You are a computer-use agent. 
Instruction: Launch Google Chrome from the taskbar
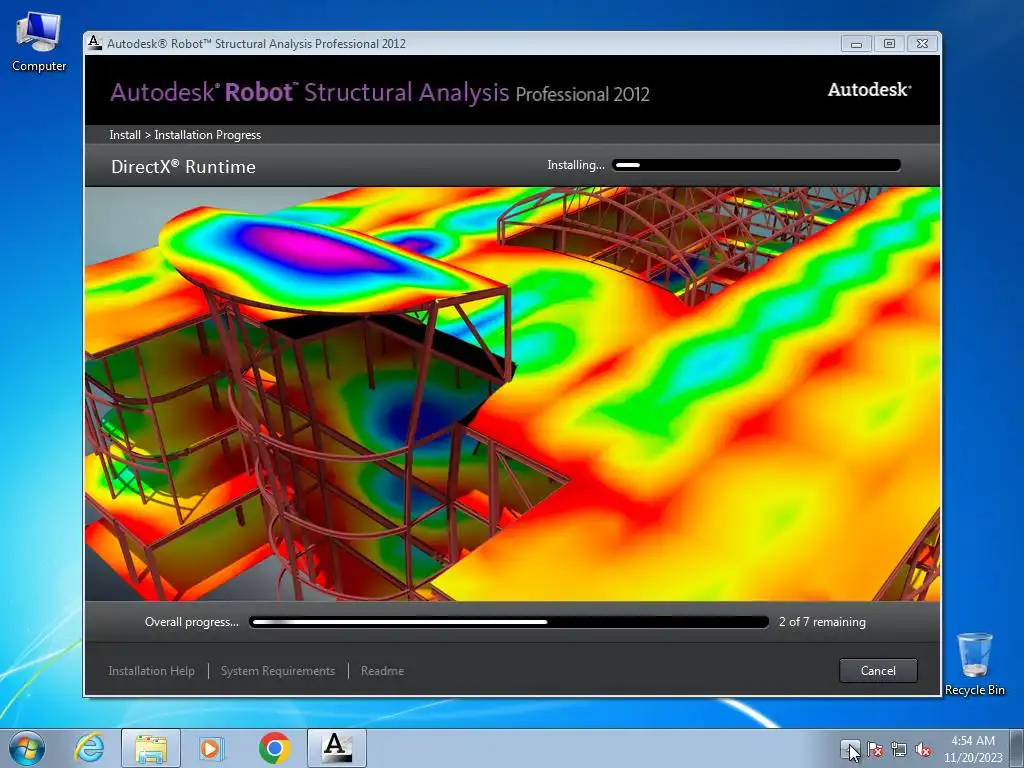click(274, 748)
